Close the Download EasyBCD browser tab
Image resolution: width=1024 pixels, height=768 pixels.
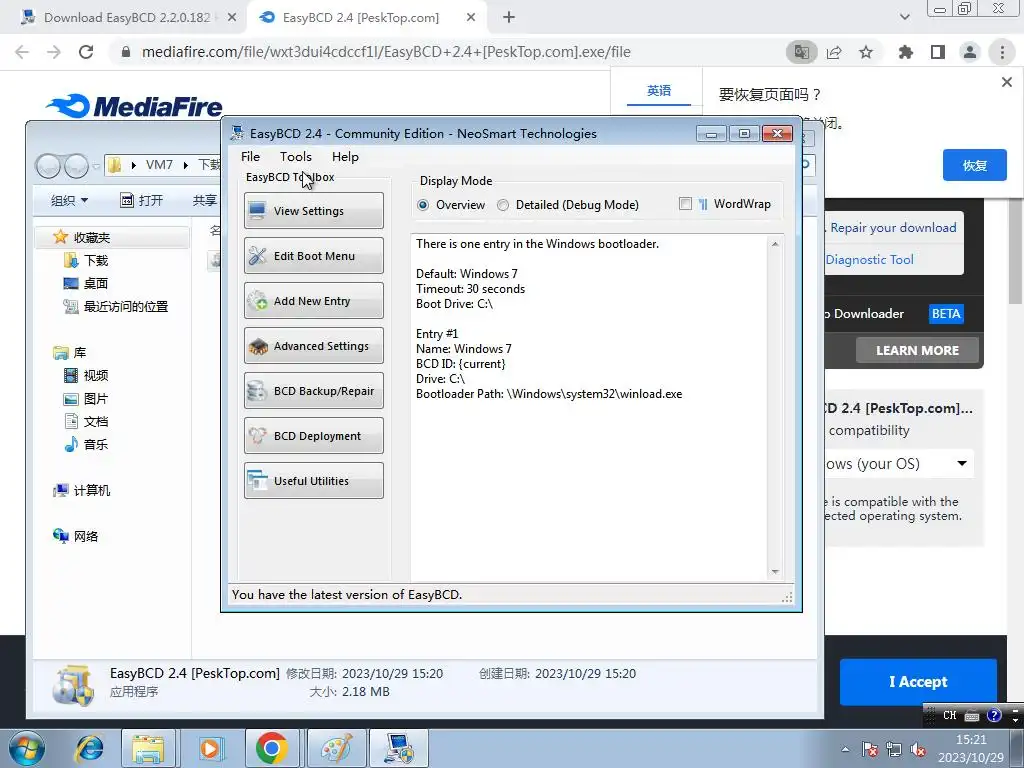pos(232,18)
